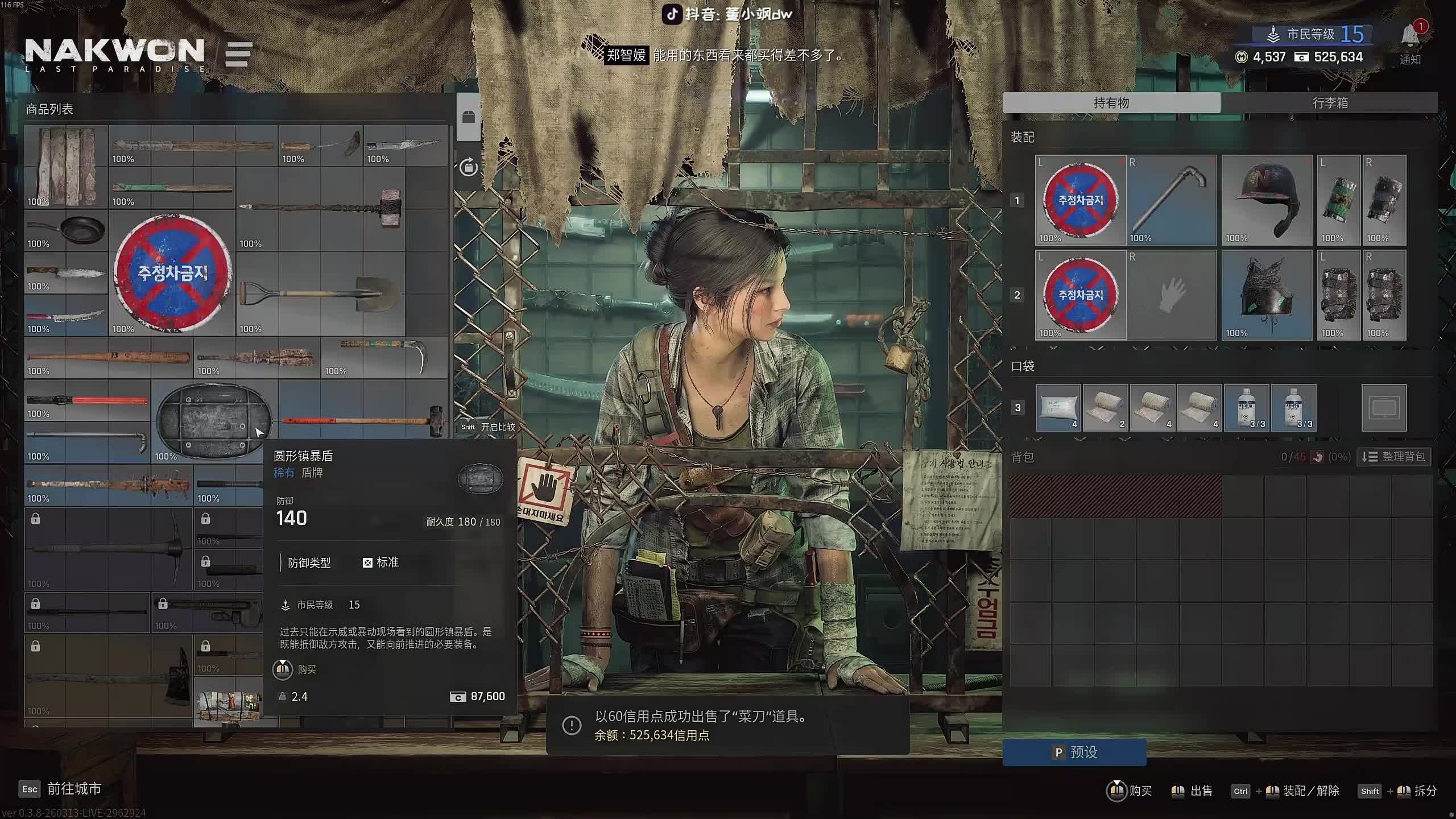
Task: Click the empty monitor-icon pocket slot
Action: pos(1383,407)
